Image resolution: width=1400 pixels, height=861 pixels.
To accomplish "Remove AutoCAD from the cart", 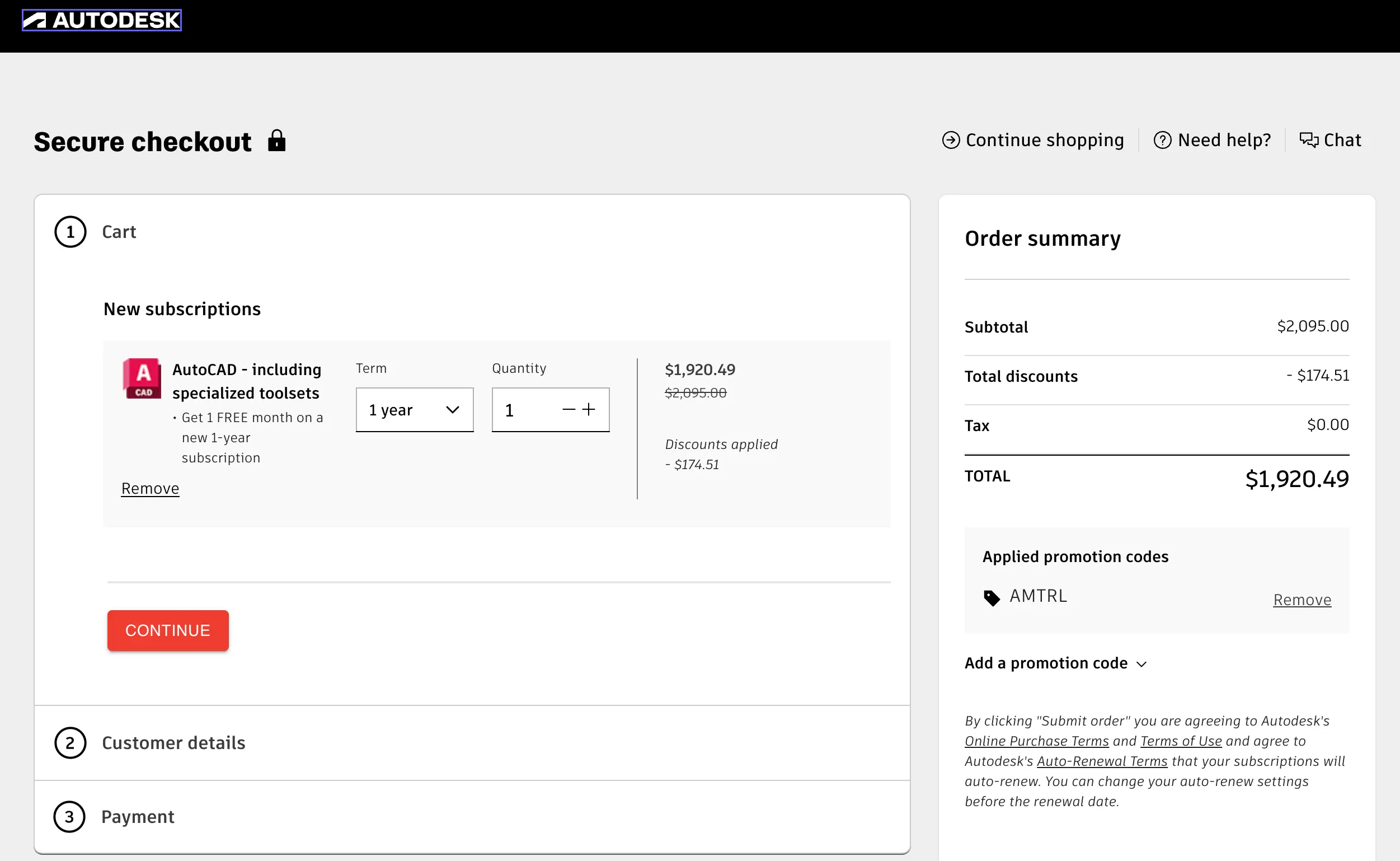I will click(151, 489).
